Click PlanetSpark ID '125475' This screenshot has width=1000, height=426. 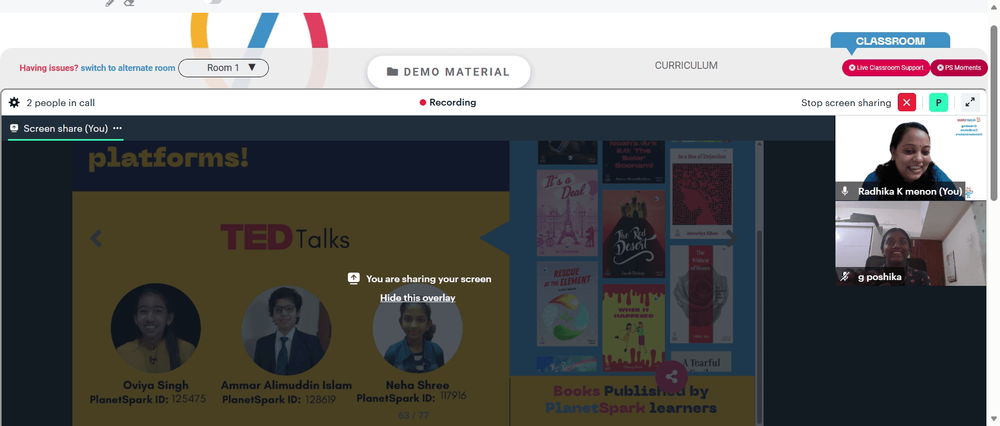[189, 399]
